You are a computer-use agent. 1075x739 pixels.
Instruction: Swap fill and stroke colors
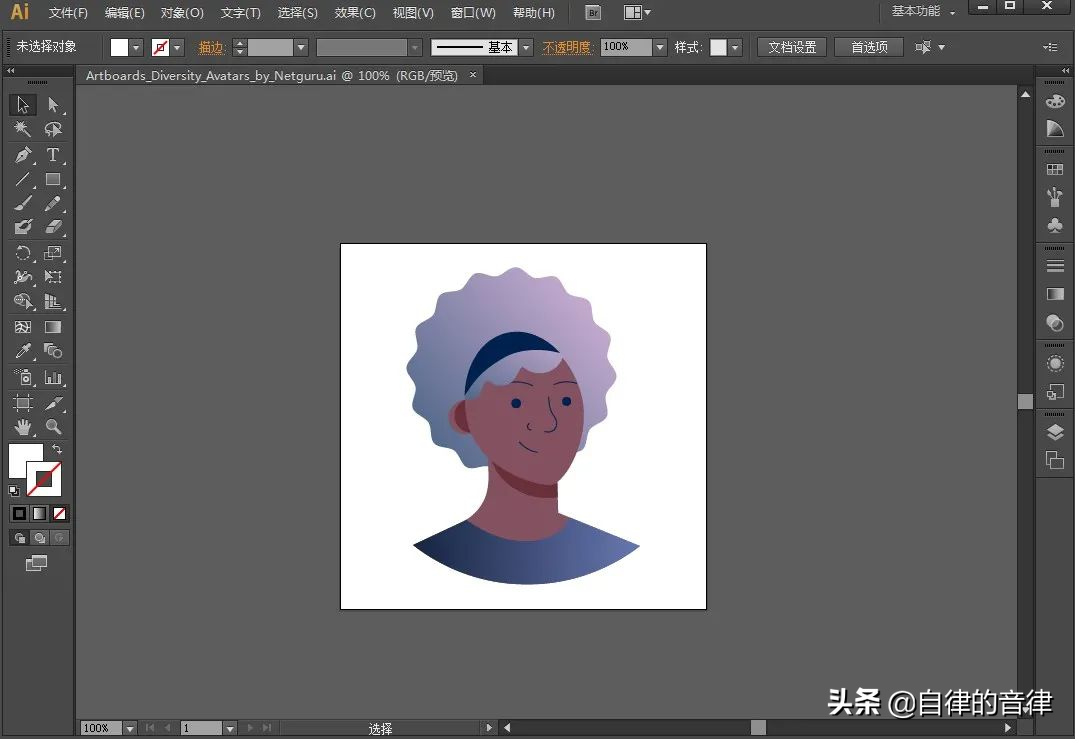point(57,449)
